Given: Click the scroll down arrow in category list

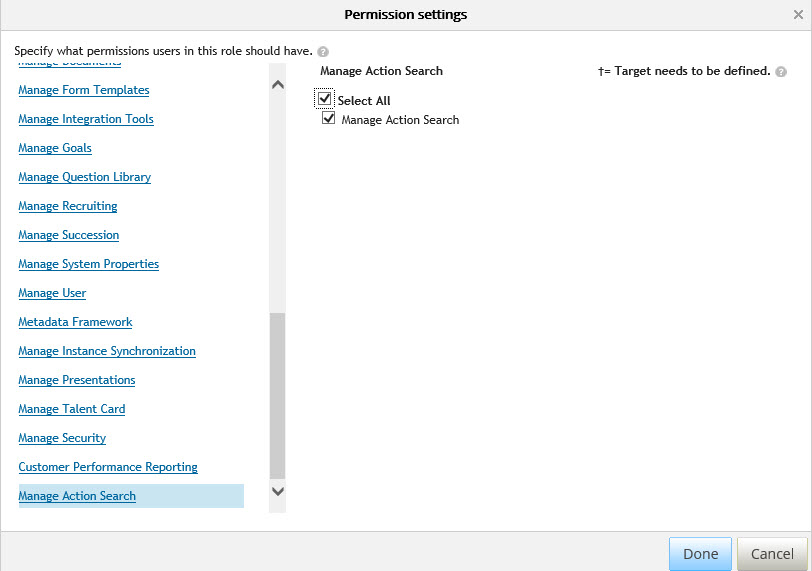Looking at the screenshot, I should 278,491.
